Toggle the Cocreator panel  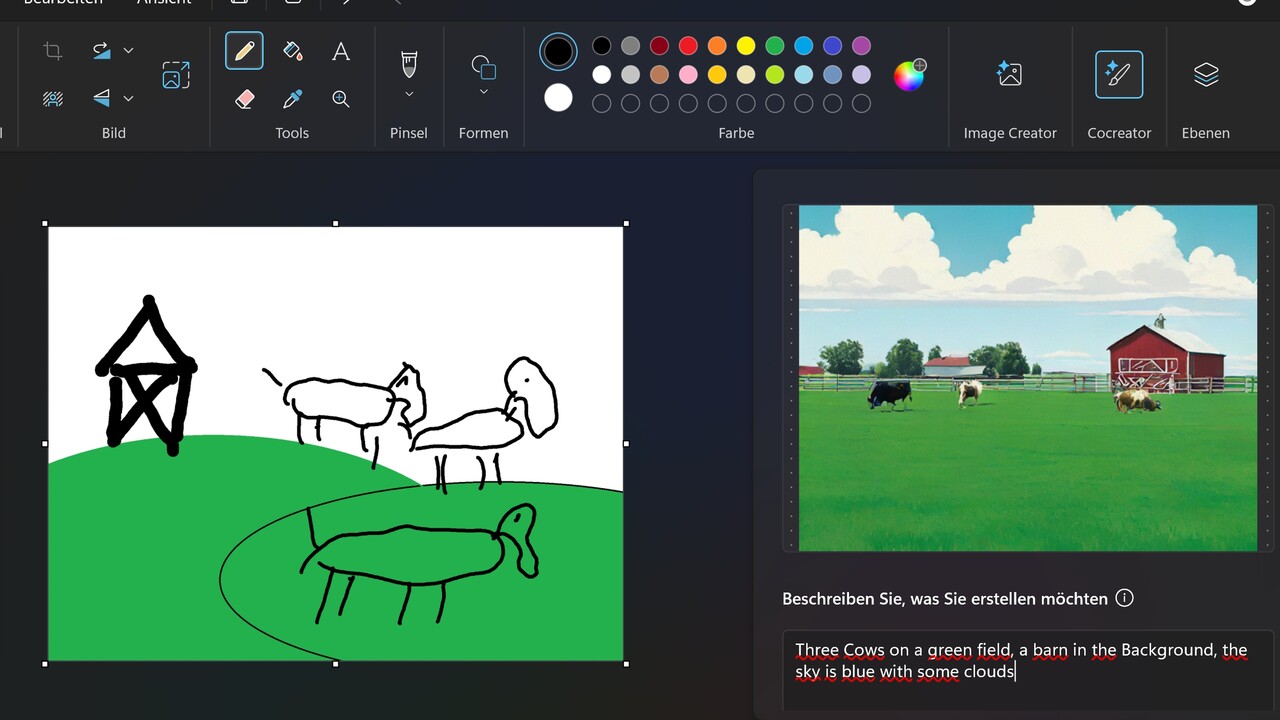pos(1118,74)
